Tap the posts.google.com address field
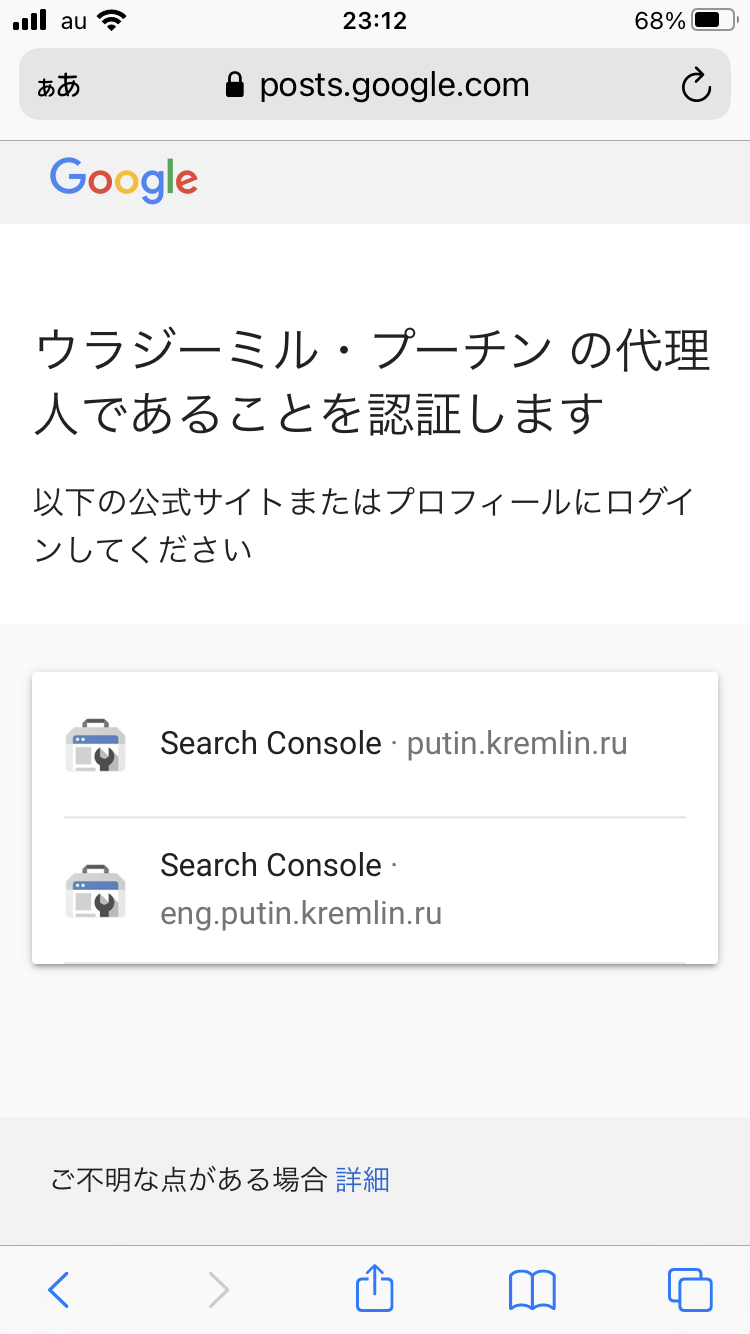This screenshot has width=750, height=1334. pyautogui.click(x=394, y=86)
